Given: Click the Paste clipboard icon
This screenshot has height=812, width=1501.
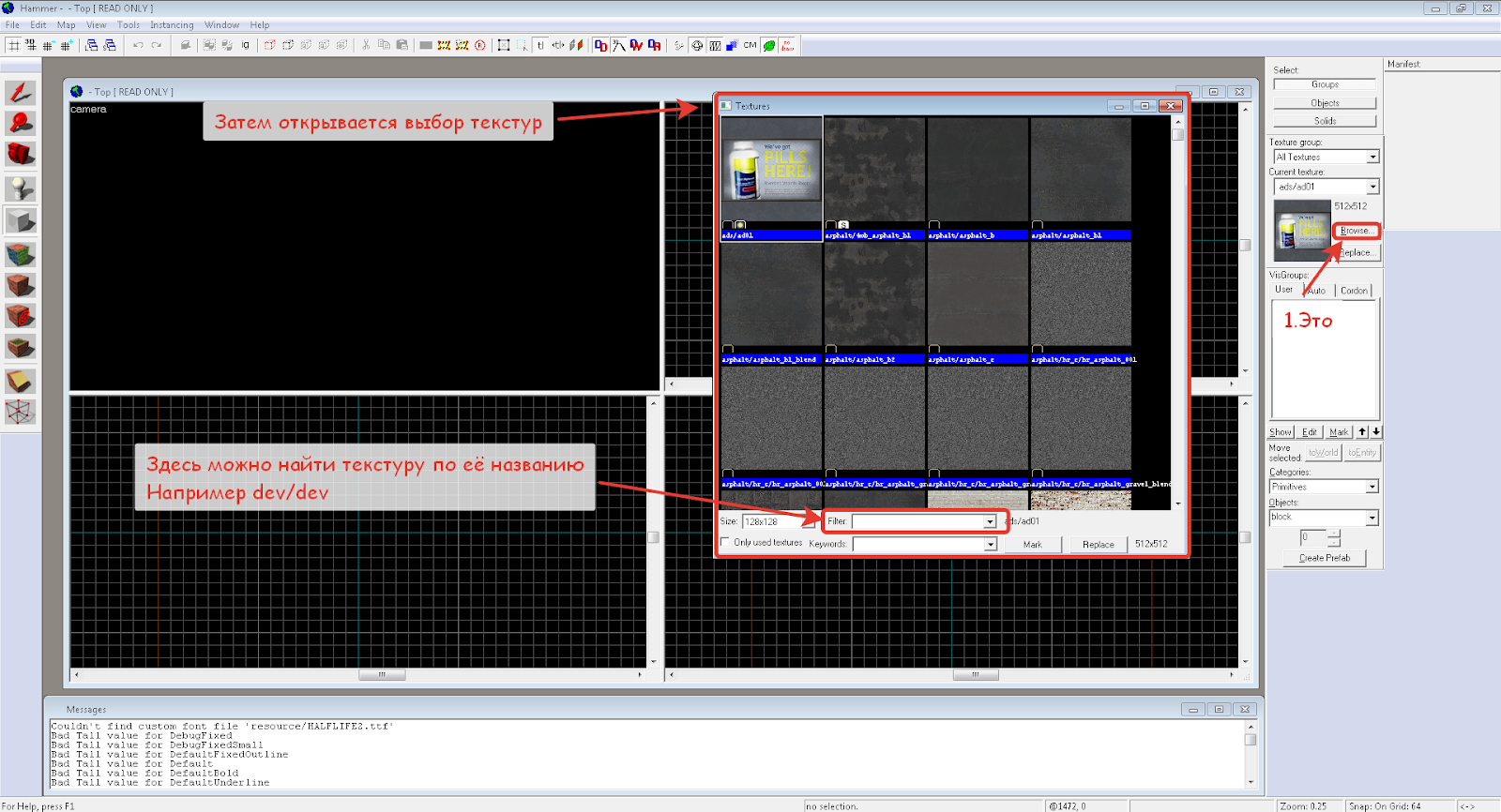Looking at the screenshot, I should [402, 45].
